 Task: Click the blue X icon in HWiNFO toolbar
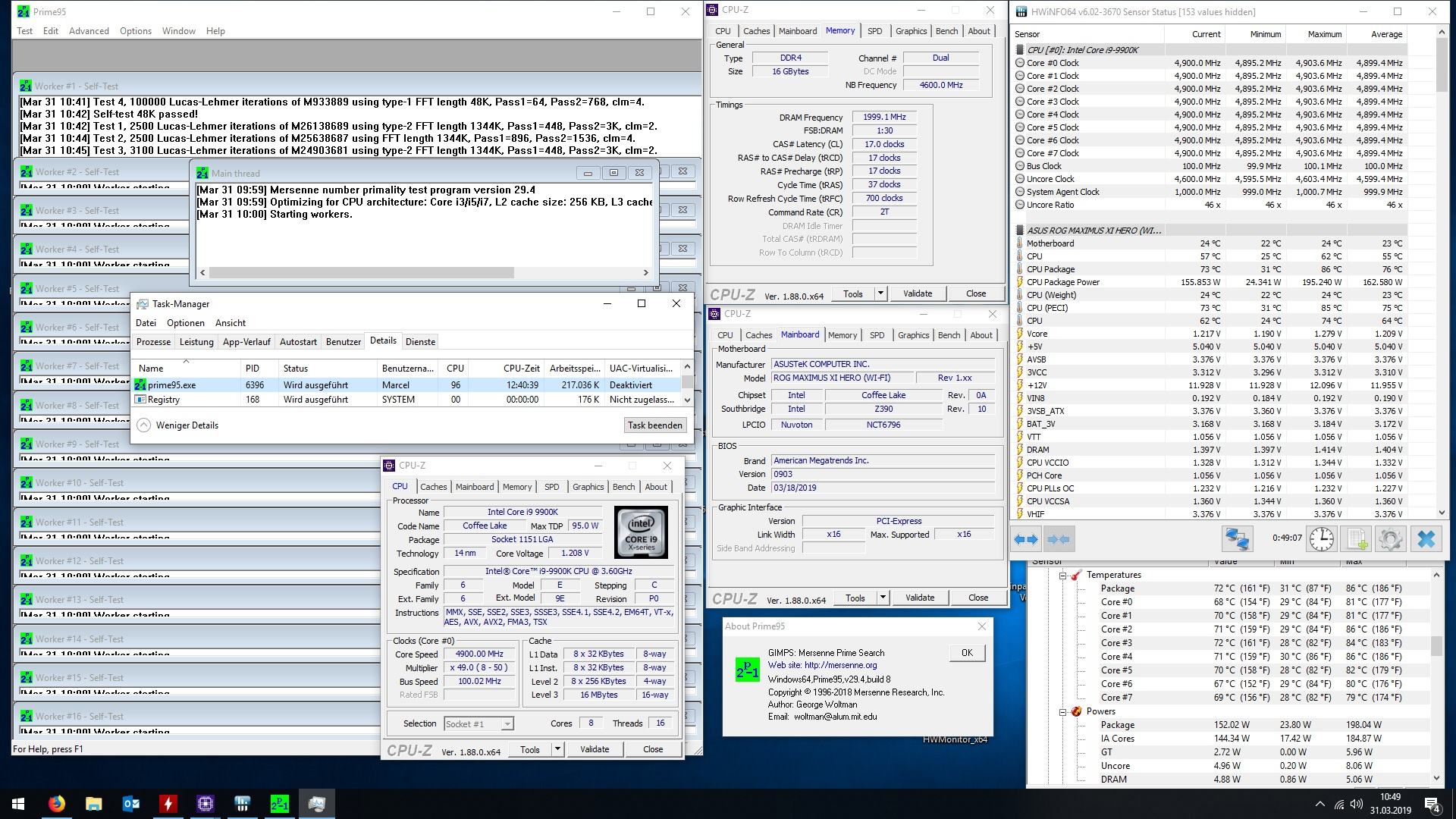(x=1426, y=539)
